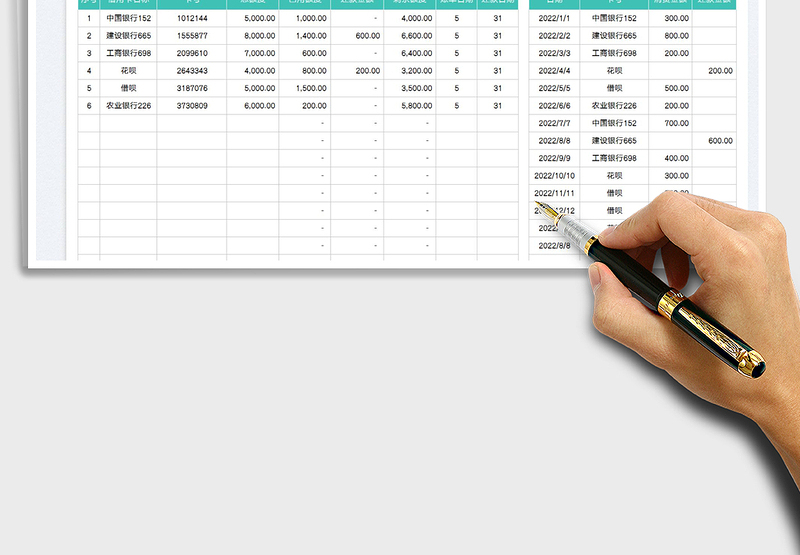Screen dimensions: 800x555
Task: Click the 2022/1/1 date cell
Action: click(554, 18)
